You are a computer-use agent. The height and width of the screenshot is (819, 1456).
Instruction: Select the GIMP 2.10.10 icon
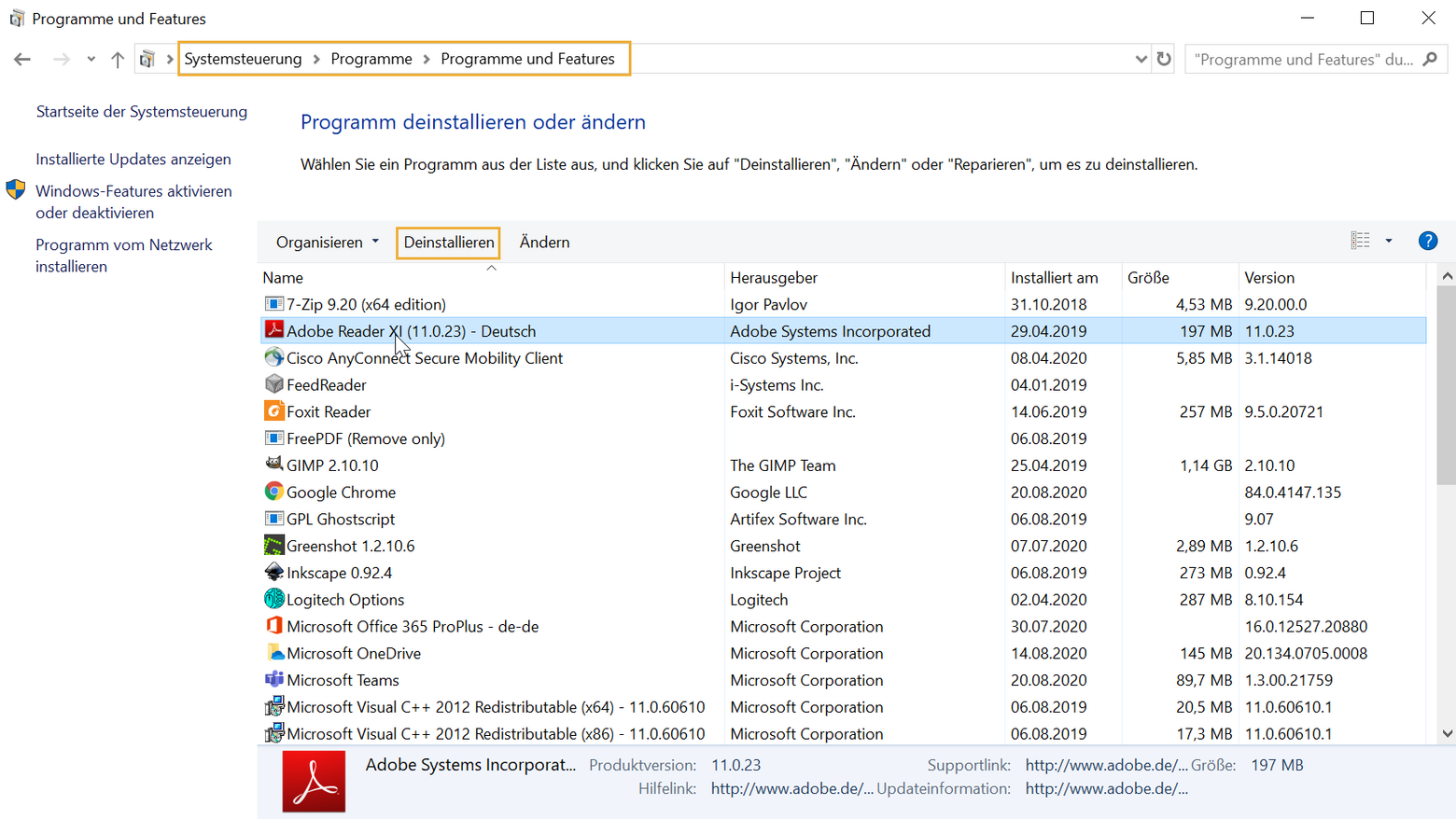tap(274, 465)
